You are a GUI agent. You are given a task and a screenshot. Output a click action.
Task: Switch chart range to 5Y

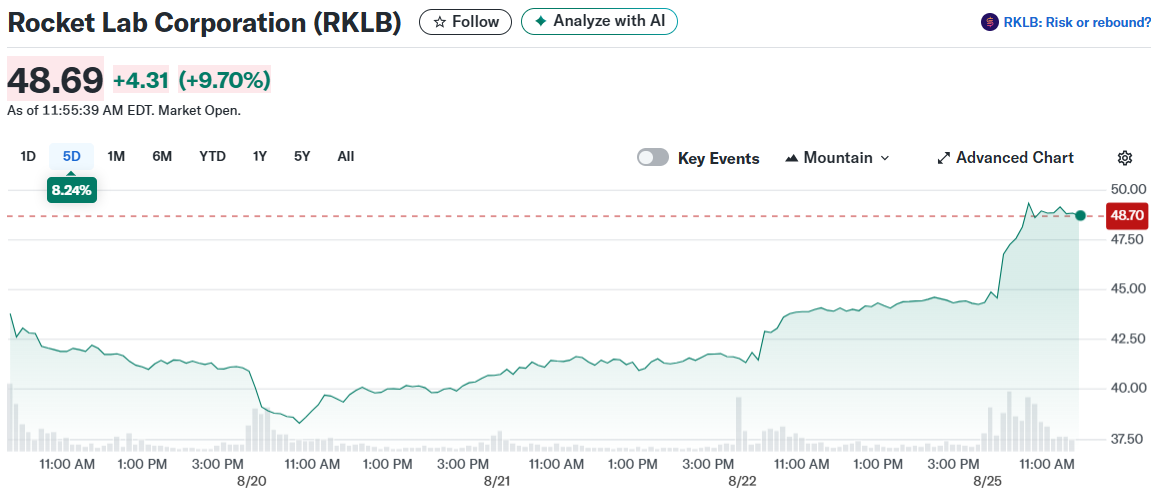(302, 156)
